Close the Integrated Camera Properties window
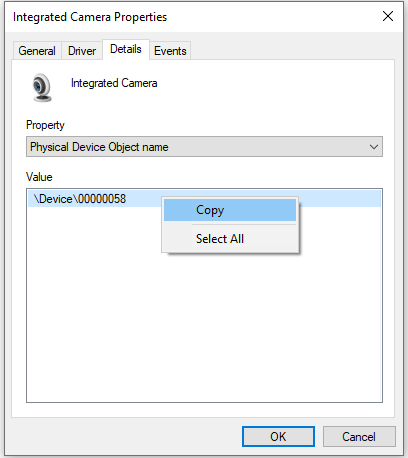This screenshot has width=408, height=458. tap(388, 16)
